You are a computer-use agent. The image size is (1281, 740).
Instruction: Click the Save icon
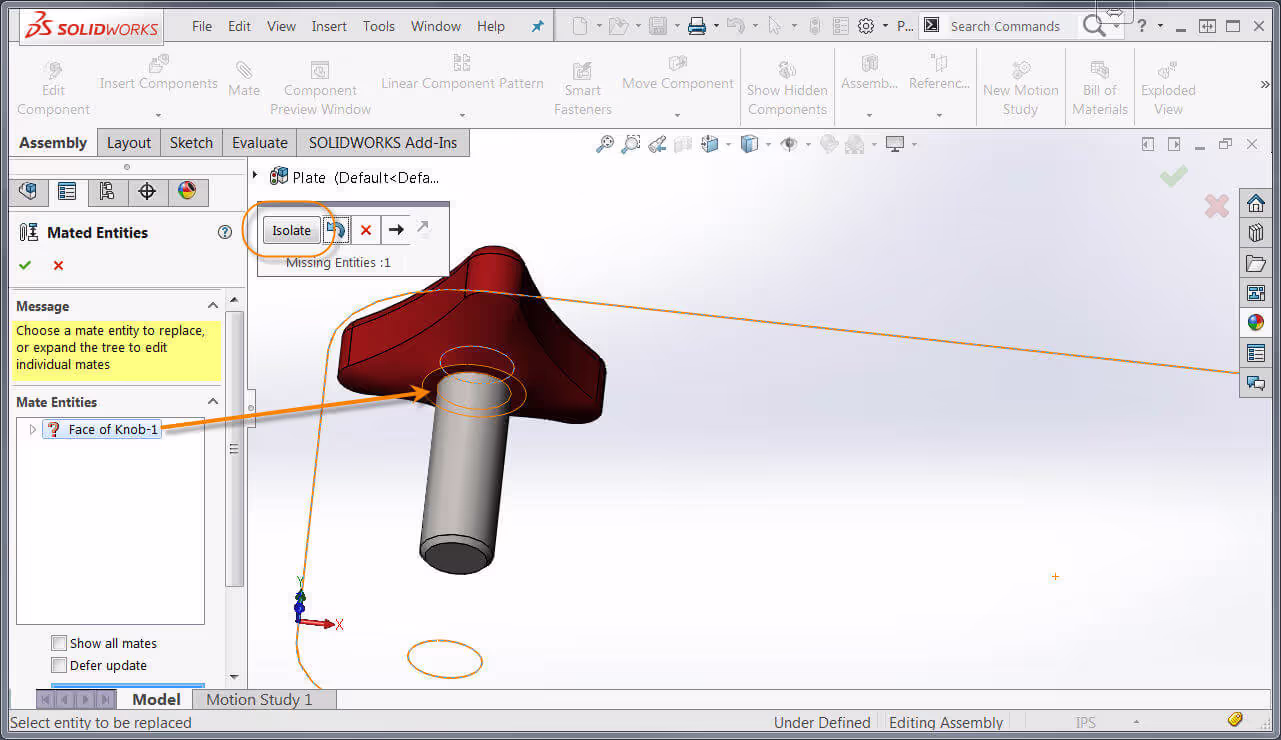point(658,26)
